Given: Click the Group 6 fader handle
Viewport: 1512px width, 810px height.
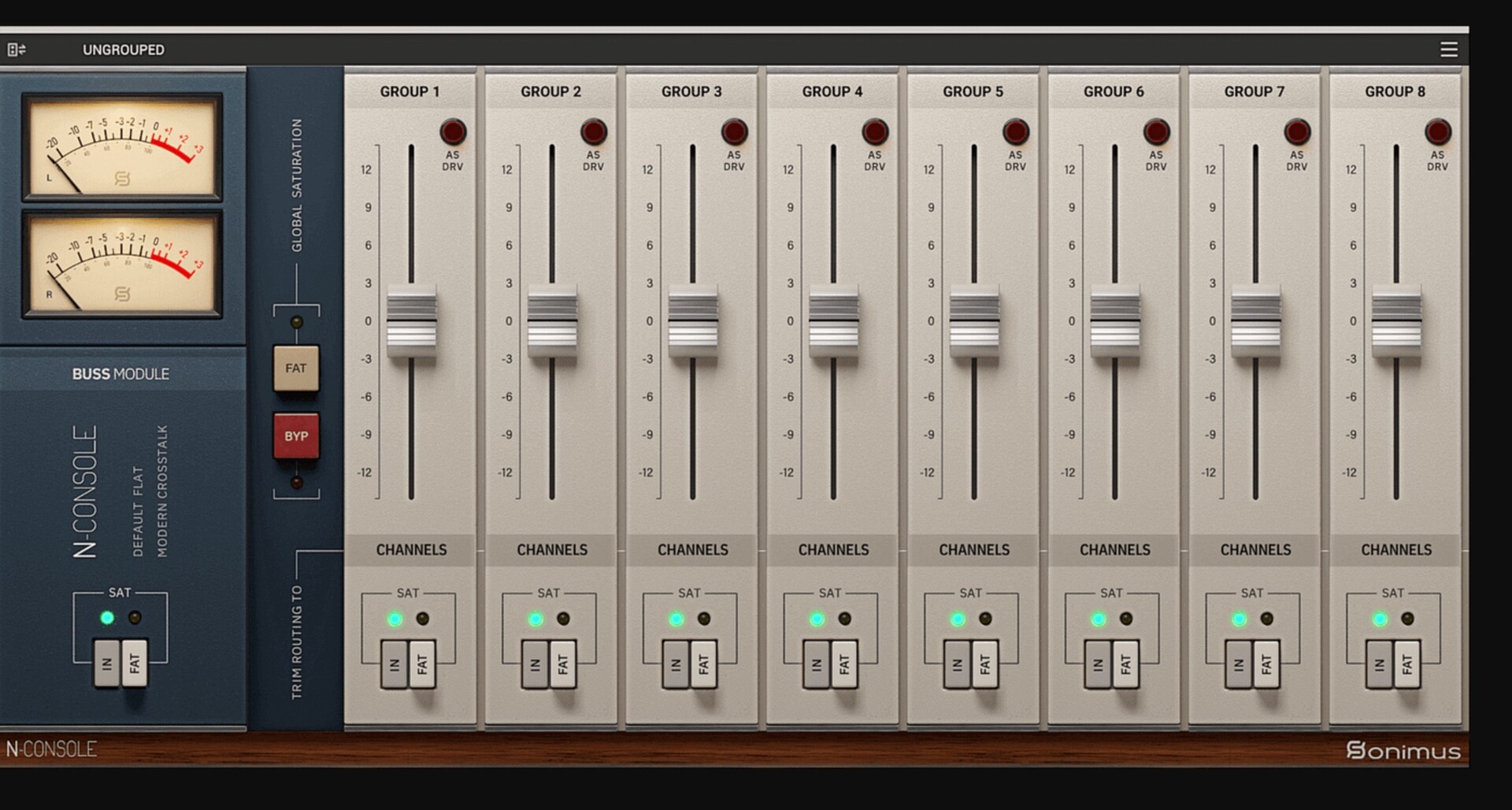Looking at the screenshot, I should click(1115, 321).
